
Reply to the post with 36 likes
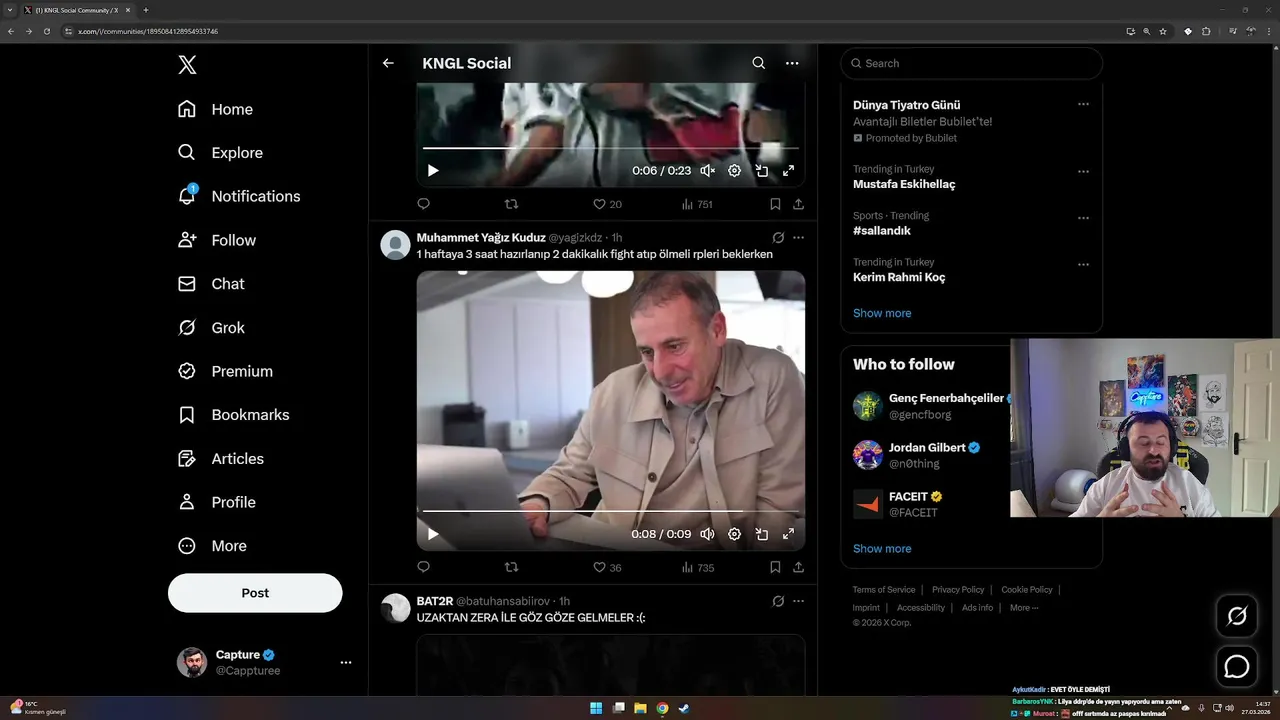pos(423,567)
